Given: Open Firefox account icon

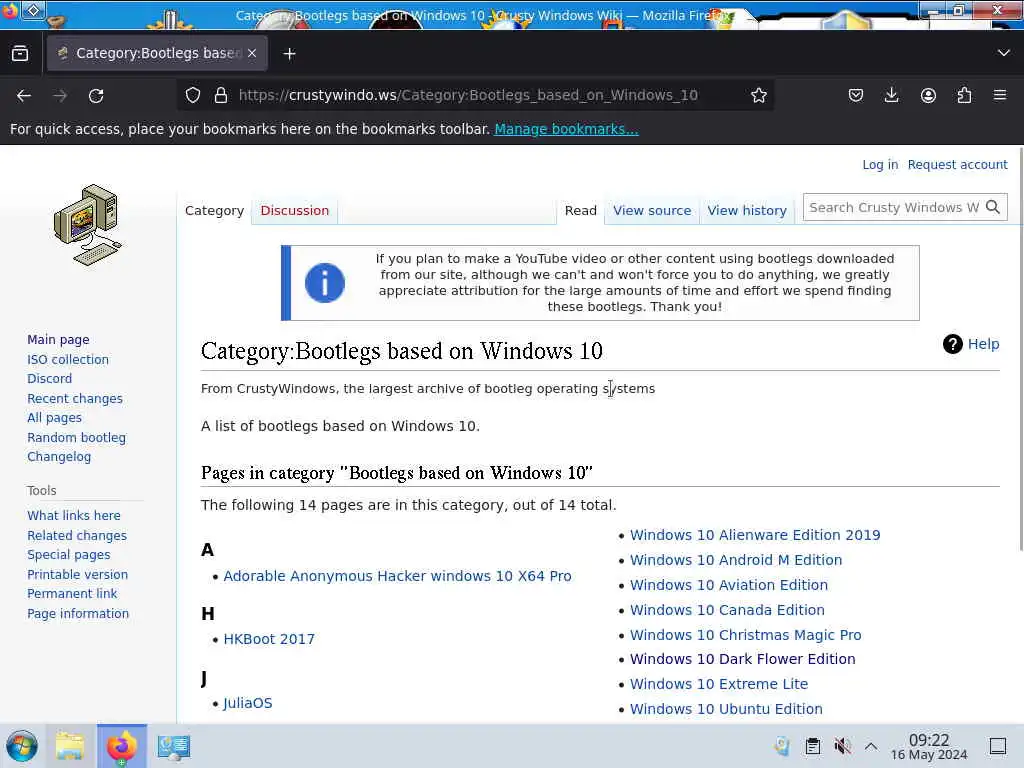Looking at the screenshot, I should [x=928, y=95].
